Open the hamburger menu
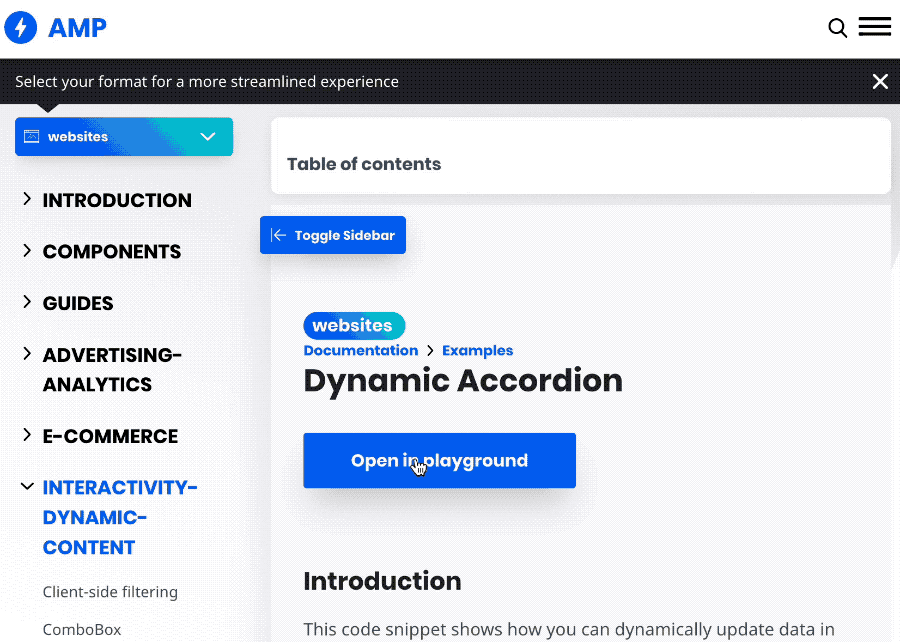 click(x=875, y=27)
